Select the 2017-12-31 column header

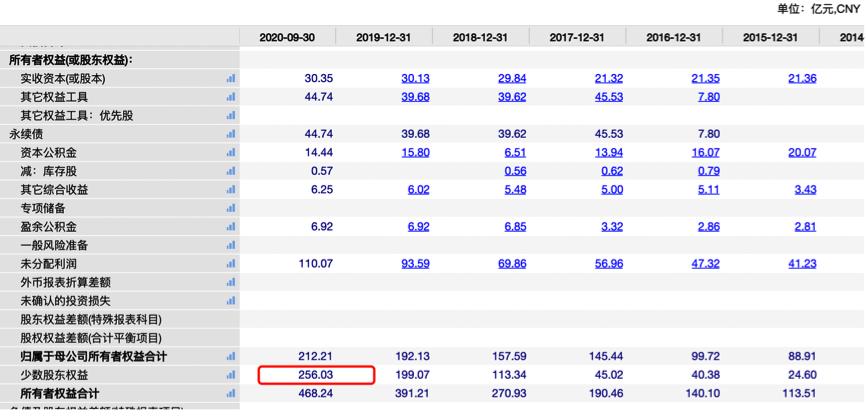coord(577,37)
